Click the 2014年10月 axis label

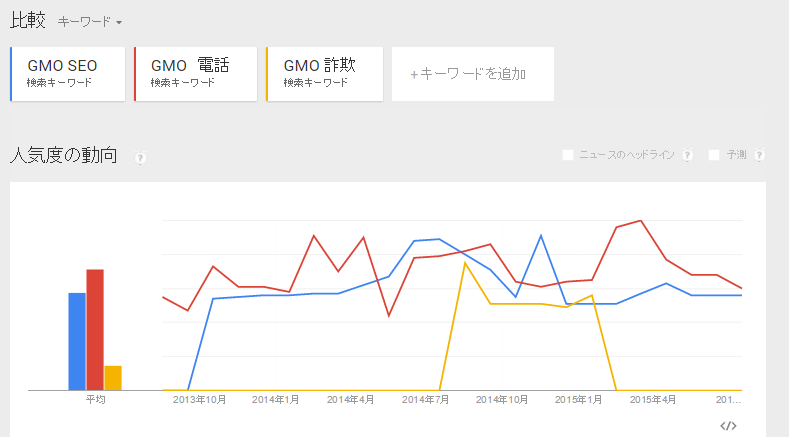tap(502, 400)
